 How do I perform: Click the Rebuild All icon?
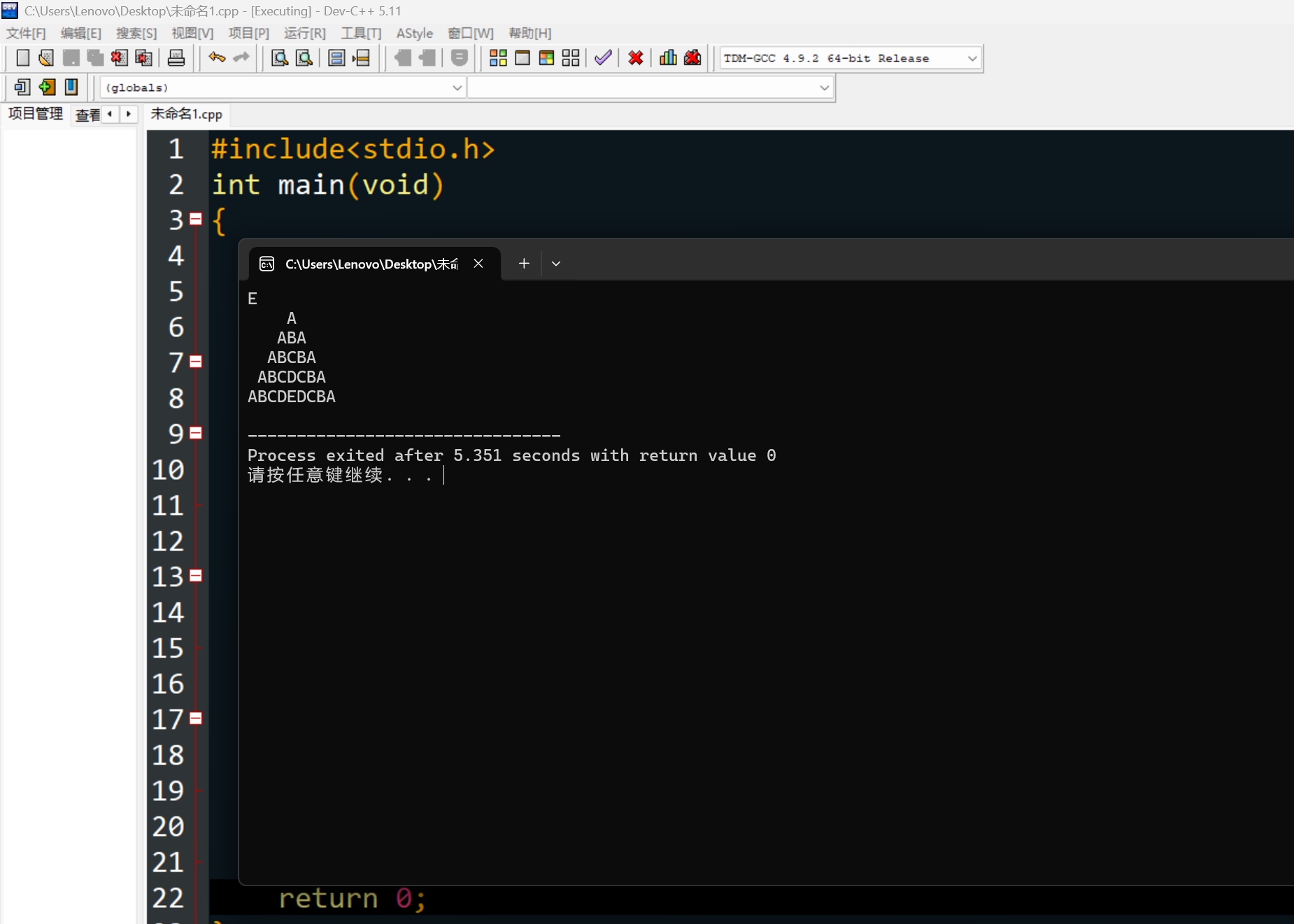point(571,58)
